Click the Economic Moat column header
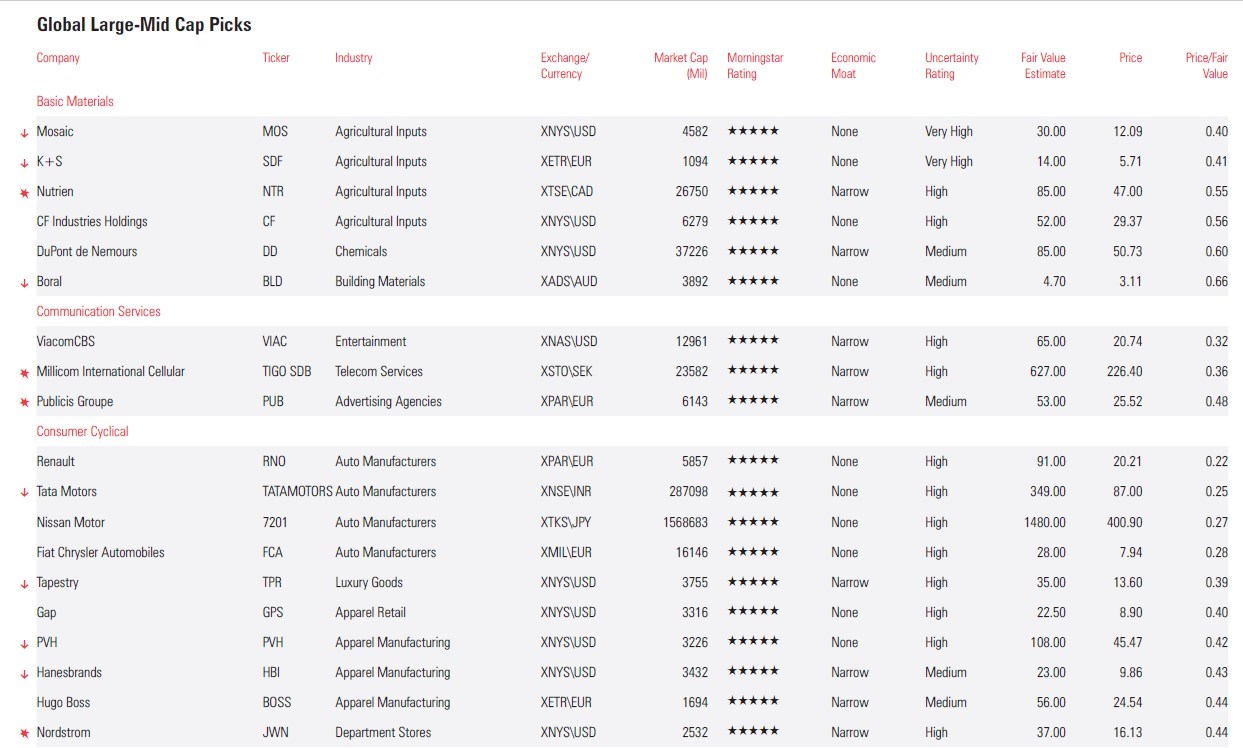Viewport: 1243px width, 748px height. 853,65
